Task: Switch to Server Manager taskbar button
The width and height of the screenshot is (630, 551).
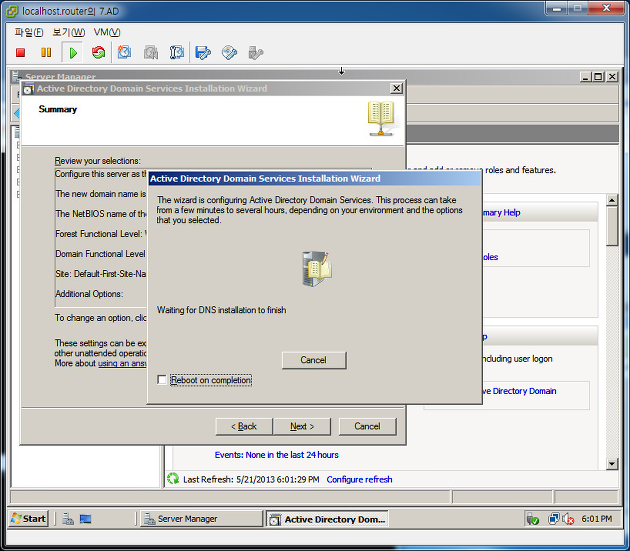Action: tap(201, 519)
